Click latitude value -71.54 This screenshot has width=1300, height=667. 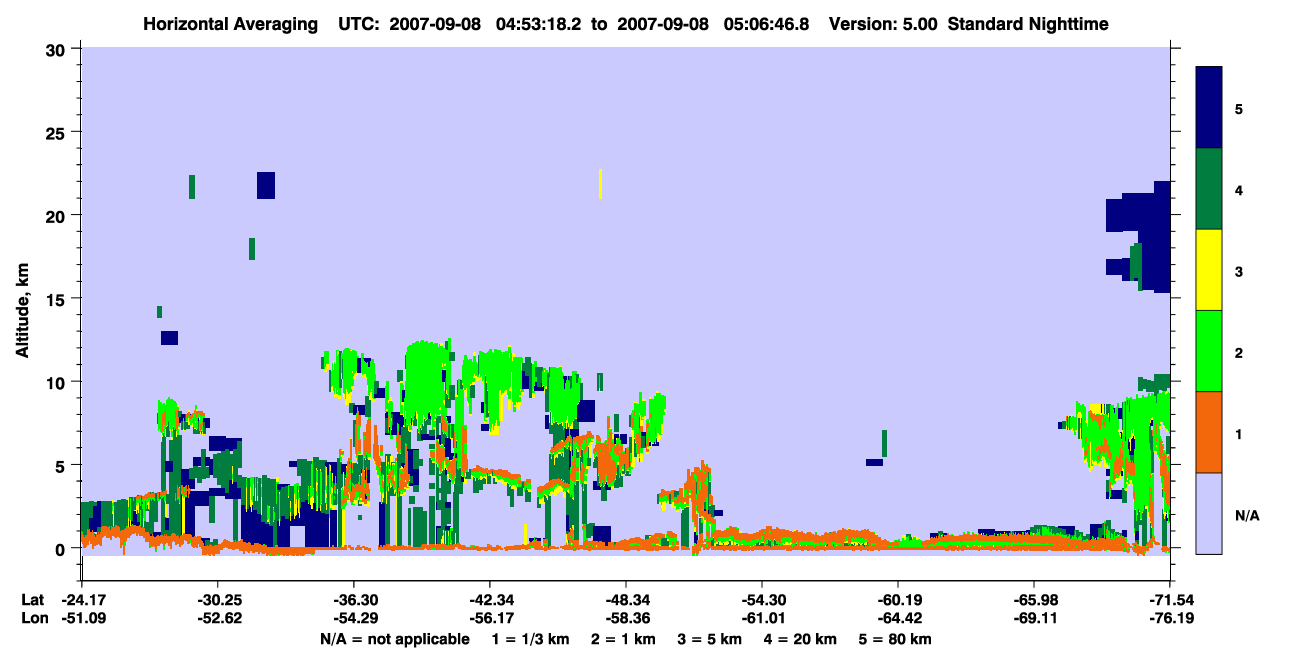(1170, 600)
